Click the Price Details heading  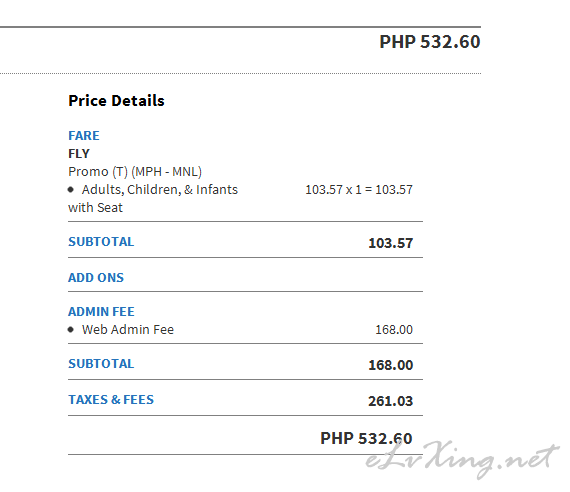(116, 101)
